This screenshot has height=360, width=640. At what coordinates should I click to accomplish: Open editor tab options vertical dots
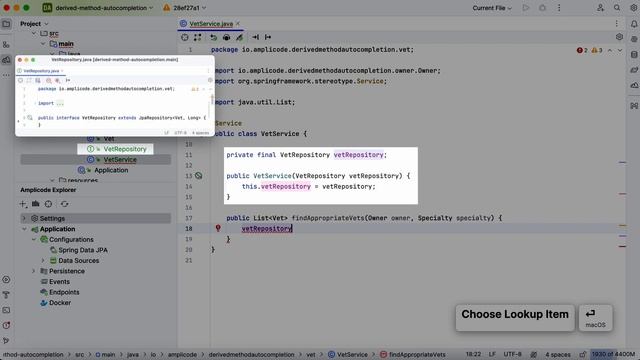point(616,24)
